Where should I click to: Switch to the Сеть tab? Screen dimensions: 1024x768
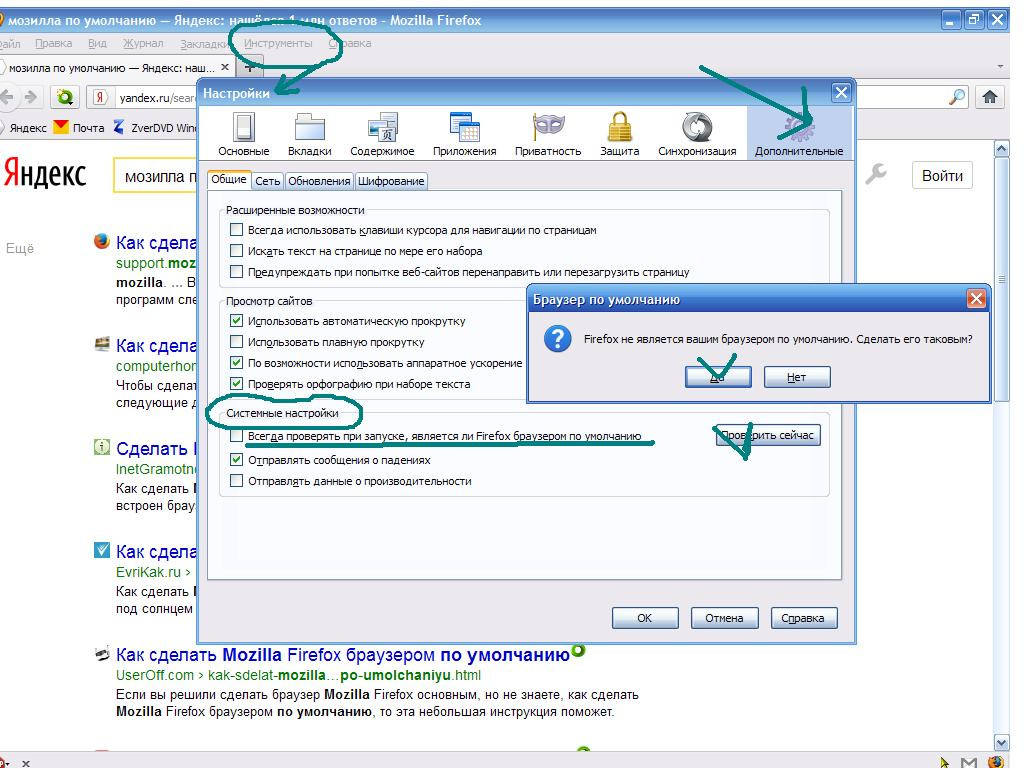(x=267, y=181)
